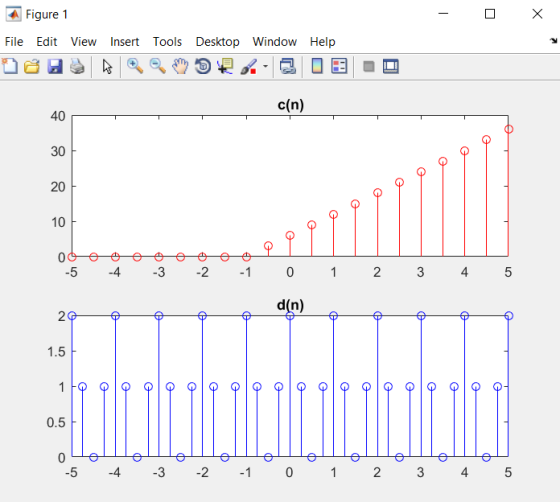
Task: Click the Hide Plot Tools icon
Action: click(369, 66)
